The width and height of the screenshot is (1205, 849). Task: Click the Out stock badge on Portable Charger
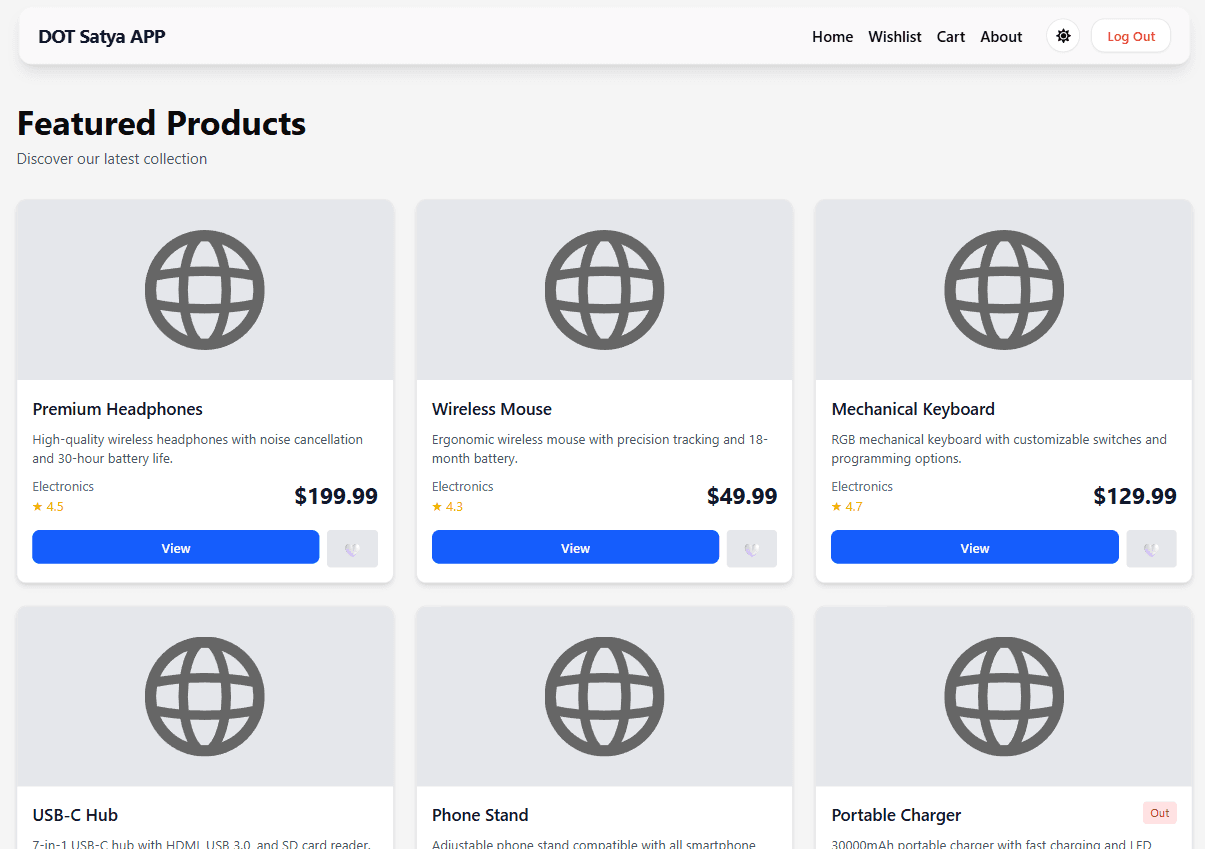click(1159, 813)
